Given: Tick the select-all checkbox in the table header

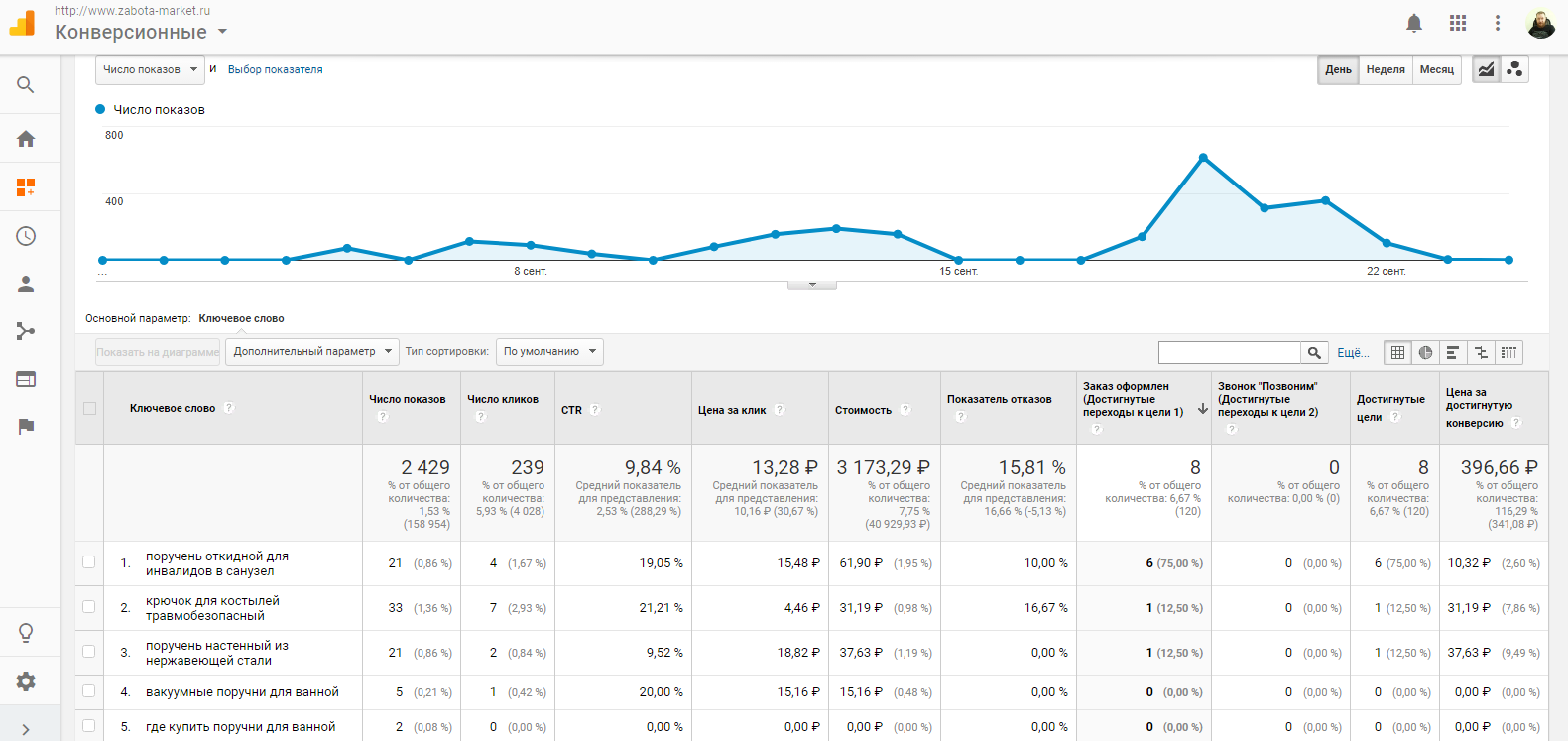Looking at the screenshot, I should 90,408.
